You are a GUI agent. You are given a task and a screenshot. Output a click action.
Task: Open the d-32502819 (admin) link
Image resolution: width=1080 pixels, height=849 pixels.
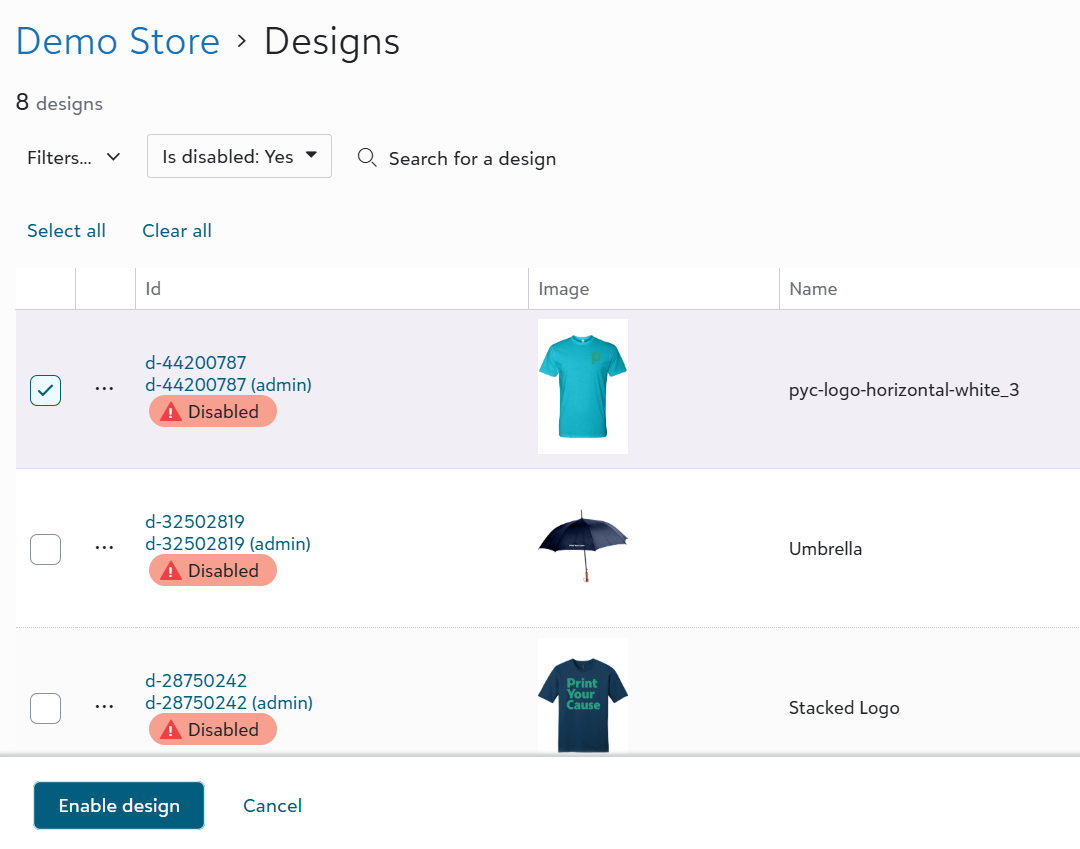tap(228, 544)
